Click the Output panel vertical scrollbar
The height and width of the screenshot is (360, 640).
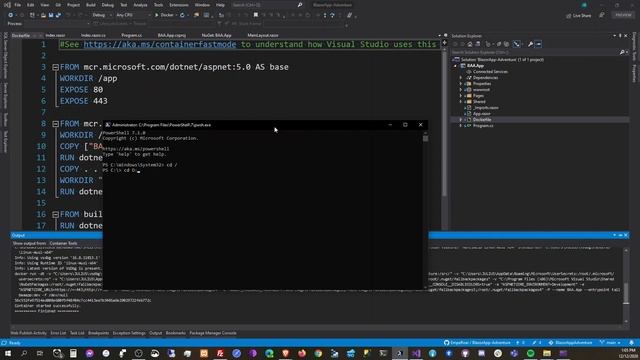tap(626, 286)
